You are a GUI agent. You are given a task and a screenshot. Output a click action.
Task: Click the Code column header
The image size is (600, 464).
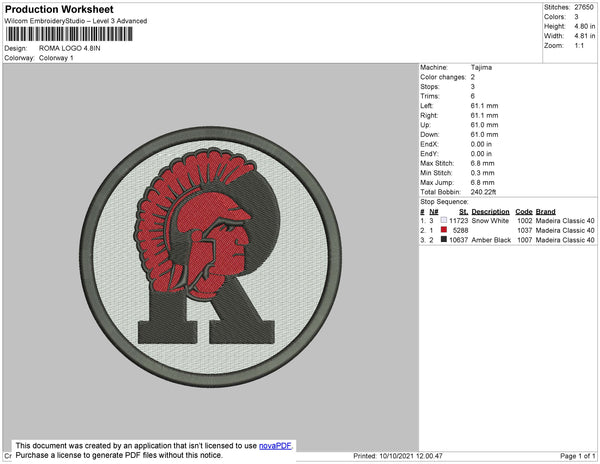pyautogui.click(x=523, y=212)
